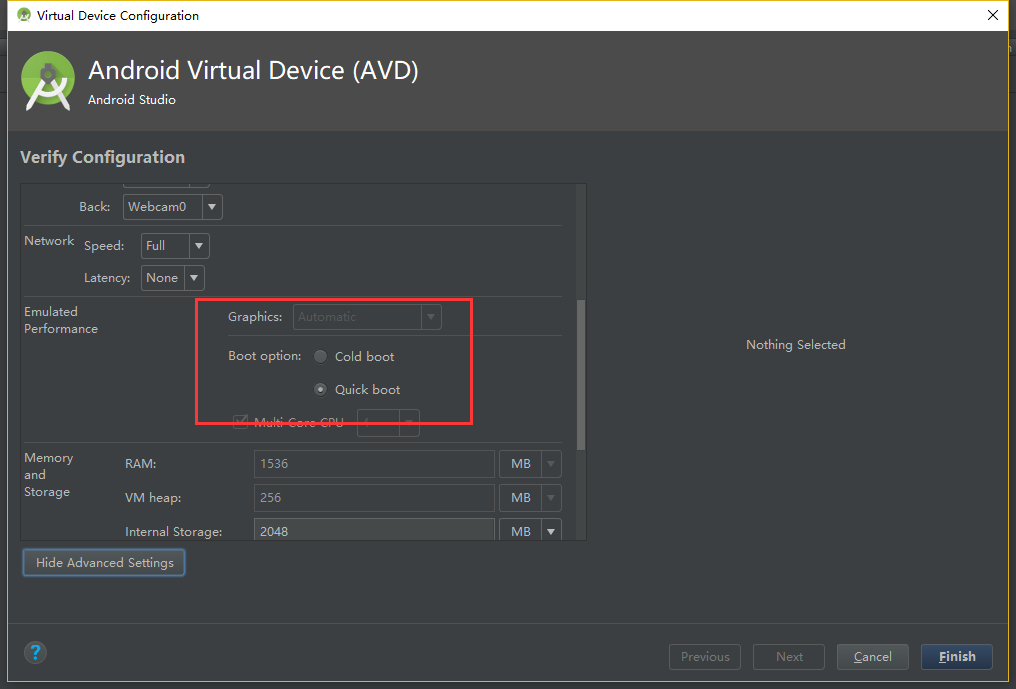Select the Quick boot radio button

320,390
